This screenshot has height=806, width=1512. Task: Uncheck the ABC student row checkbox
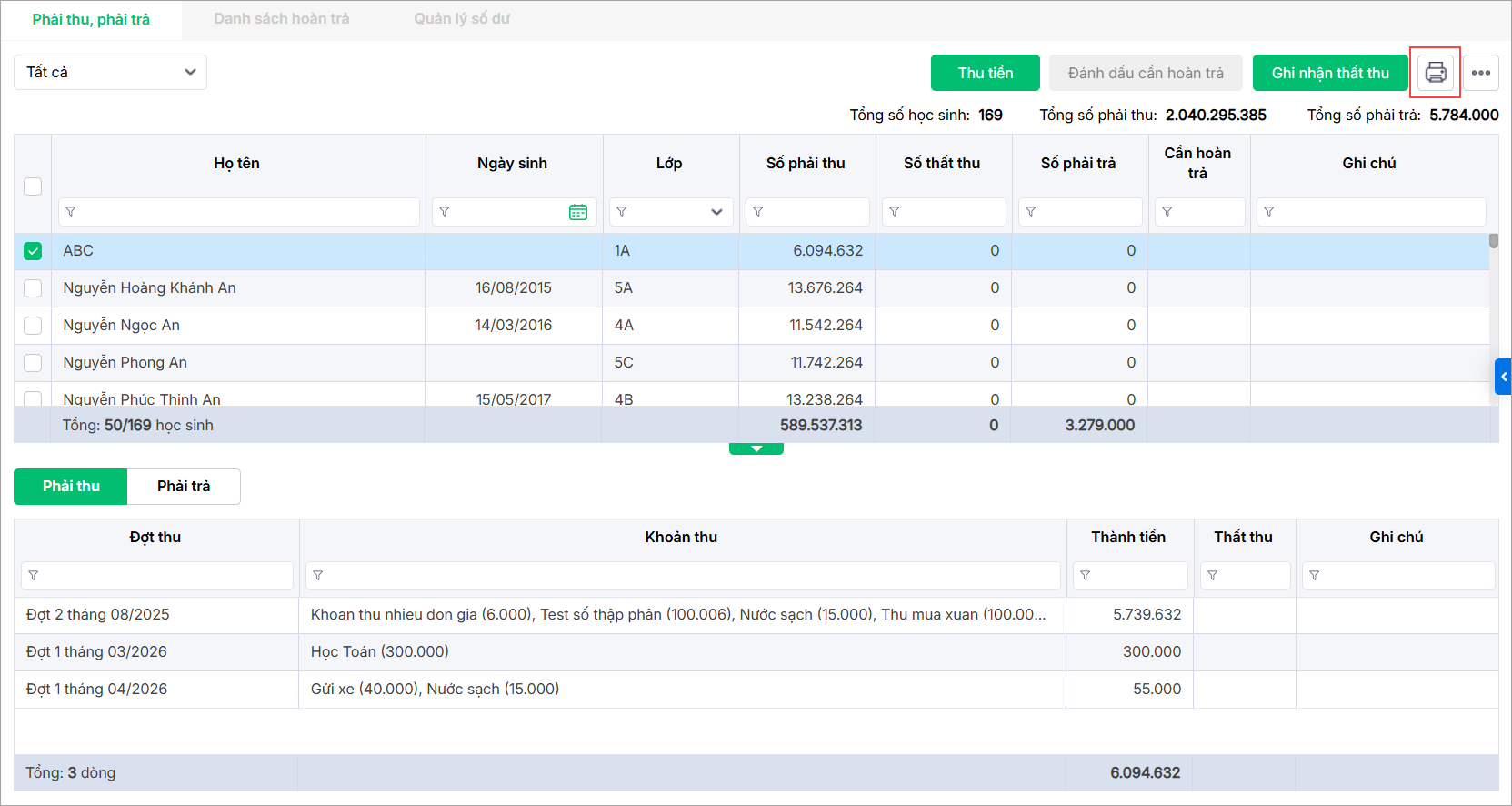33,251
